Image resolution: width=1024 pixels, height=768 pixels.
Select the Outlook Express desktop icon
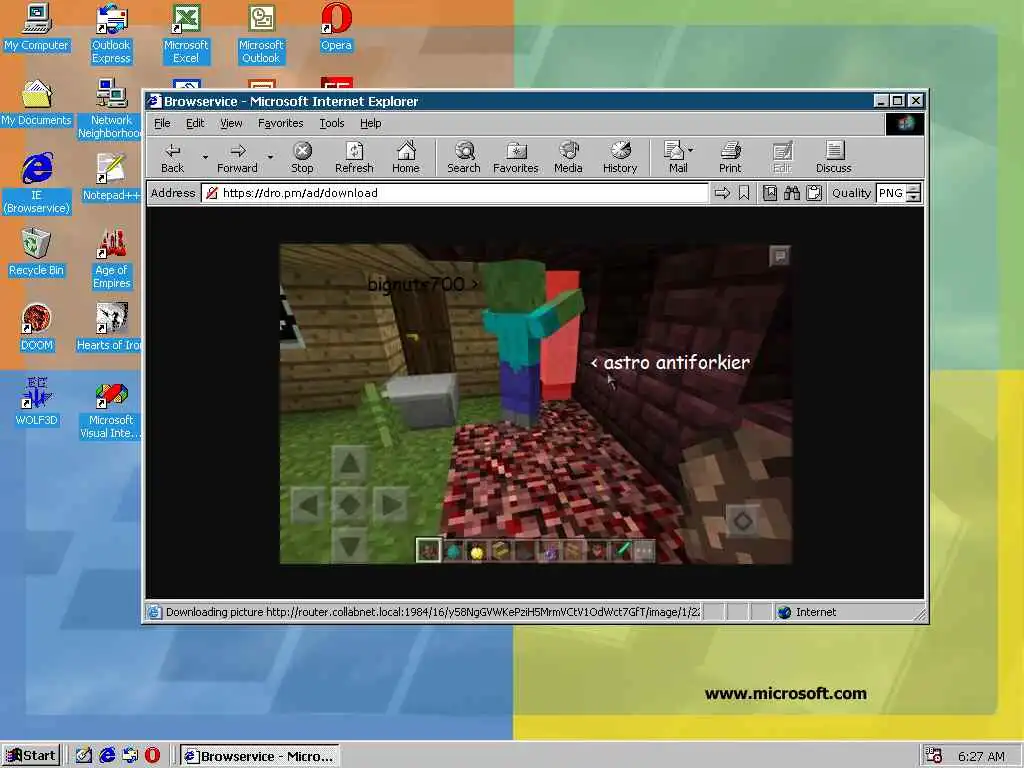coord(111,34)
